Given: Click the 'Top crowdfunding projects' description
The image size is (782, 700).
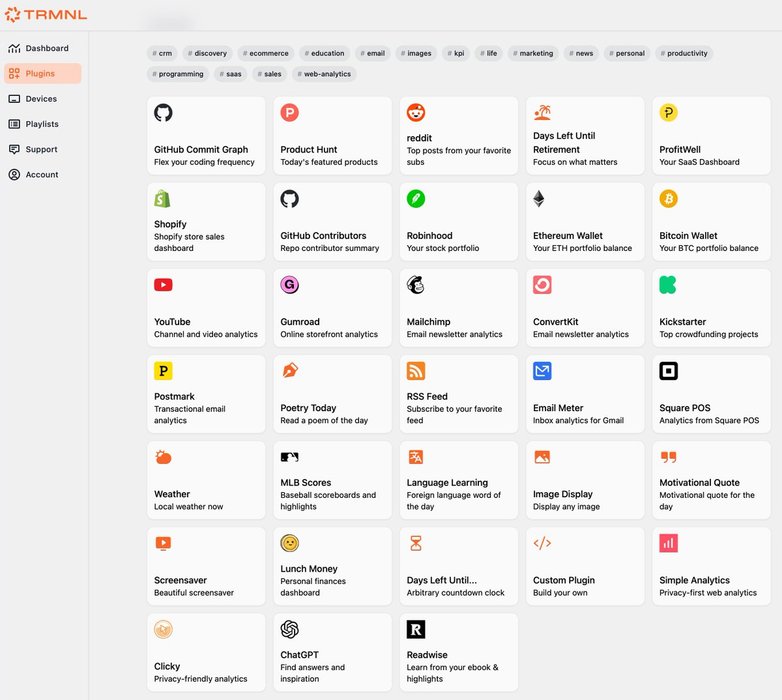Looking at the screenshot, I should (708, 334).
